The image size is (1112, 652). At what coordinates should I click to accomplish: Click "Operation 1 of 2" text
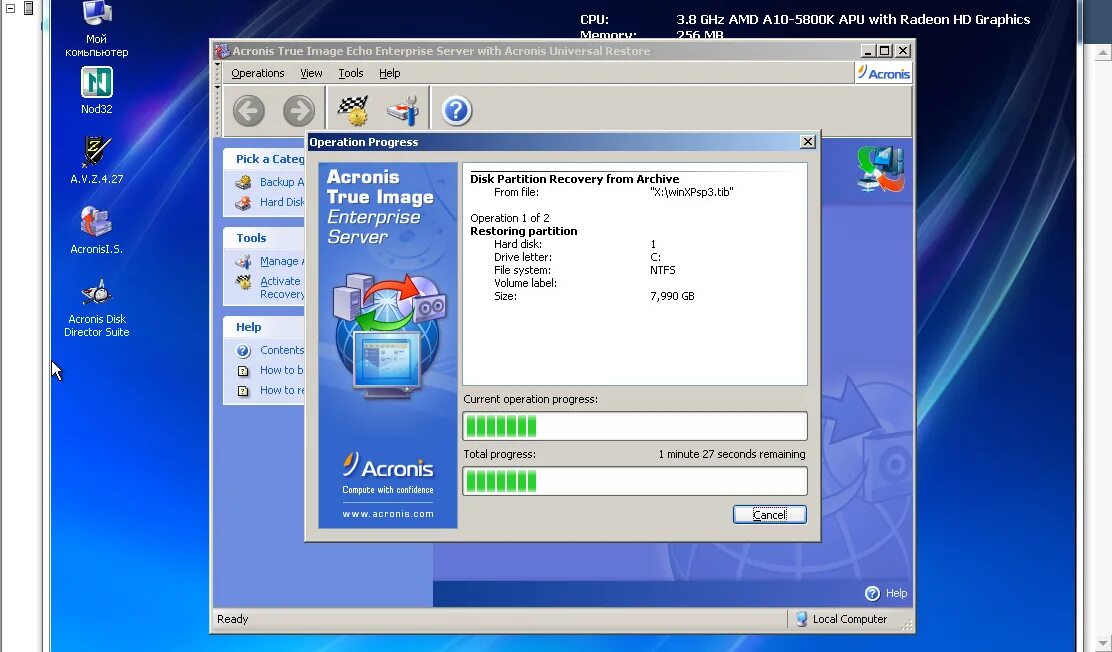(510, 218)
